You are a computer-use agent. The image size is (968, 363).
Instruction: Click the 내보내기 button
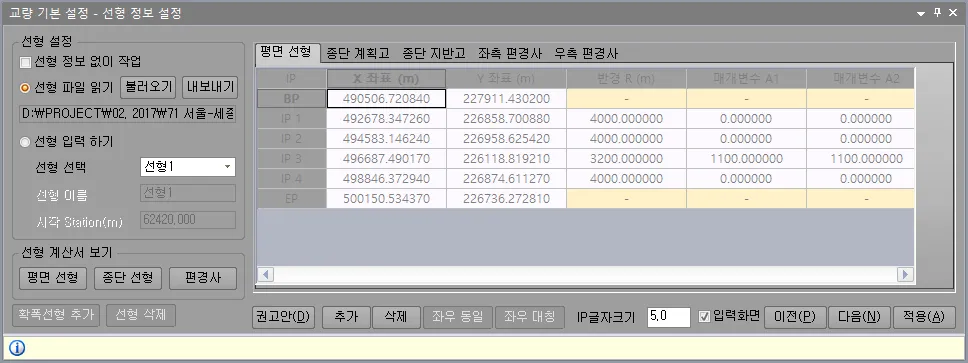210,87
